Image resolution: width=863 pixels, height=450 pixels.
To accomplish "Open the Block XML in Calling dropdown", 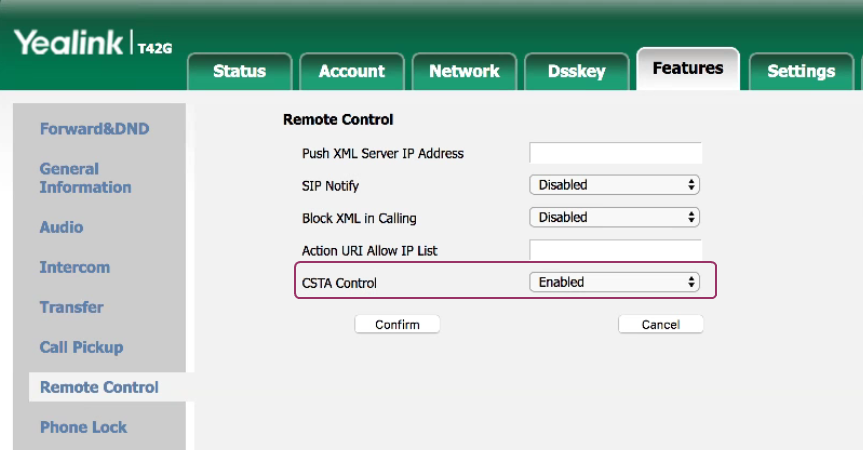I will tap(614, 217).
